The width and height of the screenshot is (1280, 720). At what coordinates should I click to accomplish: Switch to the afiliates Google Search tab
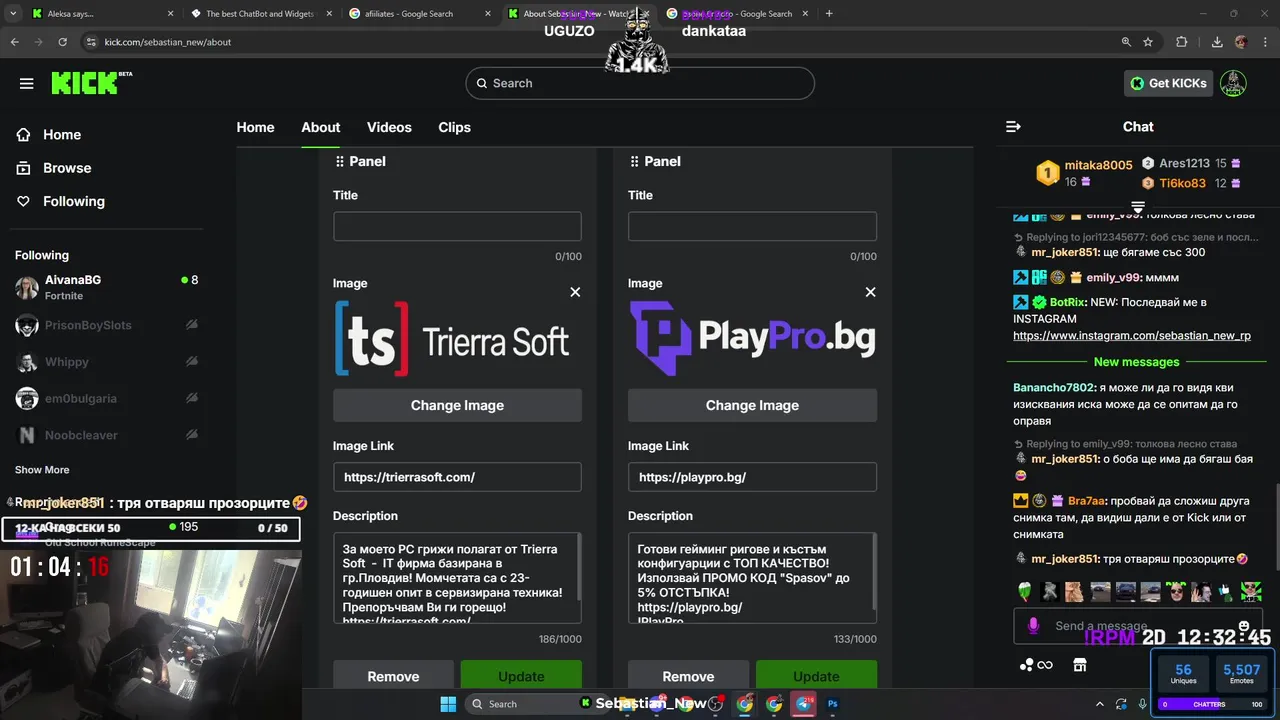[418, 14]
